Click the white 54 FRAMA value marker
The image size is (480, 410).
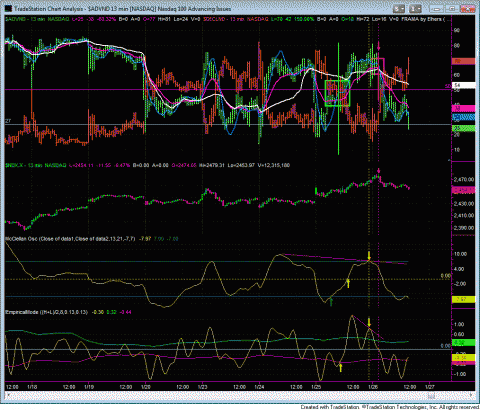[463, 85]
